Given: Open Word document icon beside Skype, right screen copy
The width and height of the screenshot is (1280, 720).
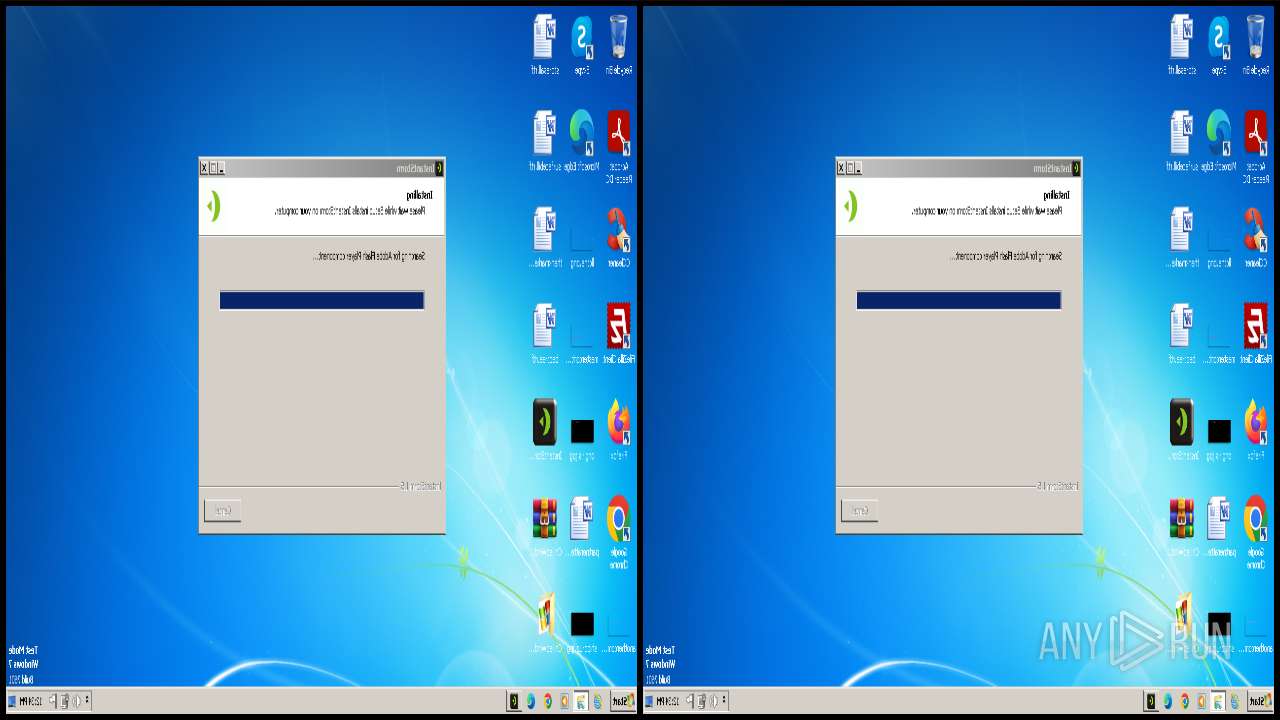Looking at the screenshot, I should 1182,44.
